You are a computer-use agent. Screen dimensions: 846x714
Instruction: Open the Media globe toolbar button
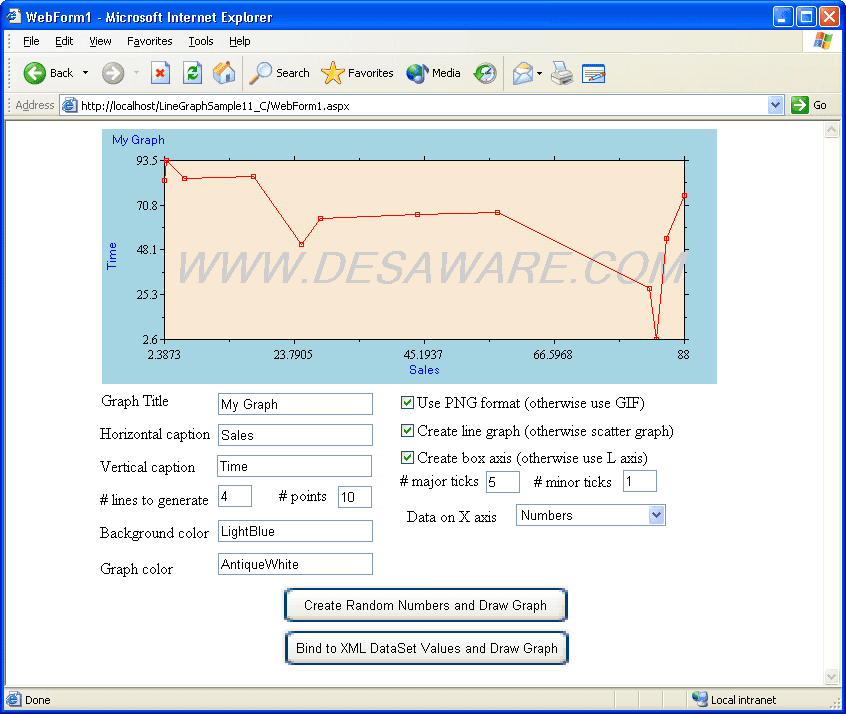pyautogui.click(x=433, y=73)
